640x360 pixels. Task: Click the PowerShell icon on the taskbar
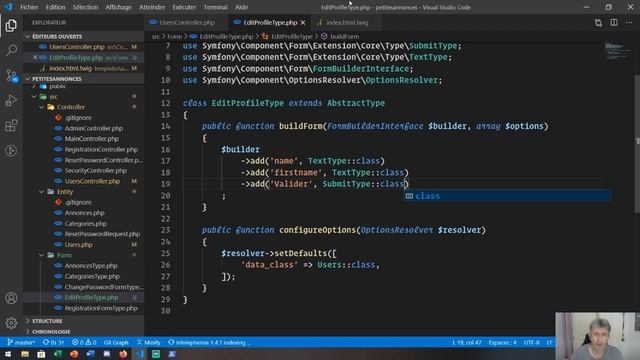[x=172, y=354]
